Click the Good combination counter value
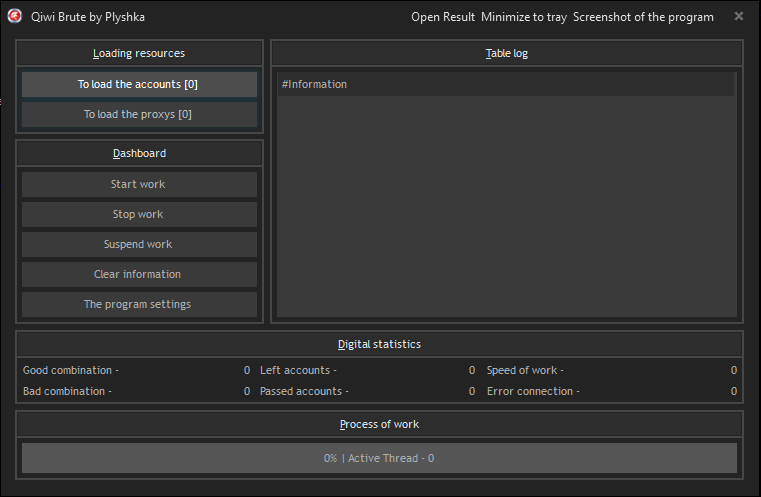761x497 pixels. tap(246, 370)
